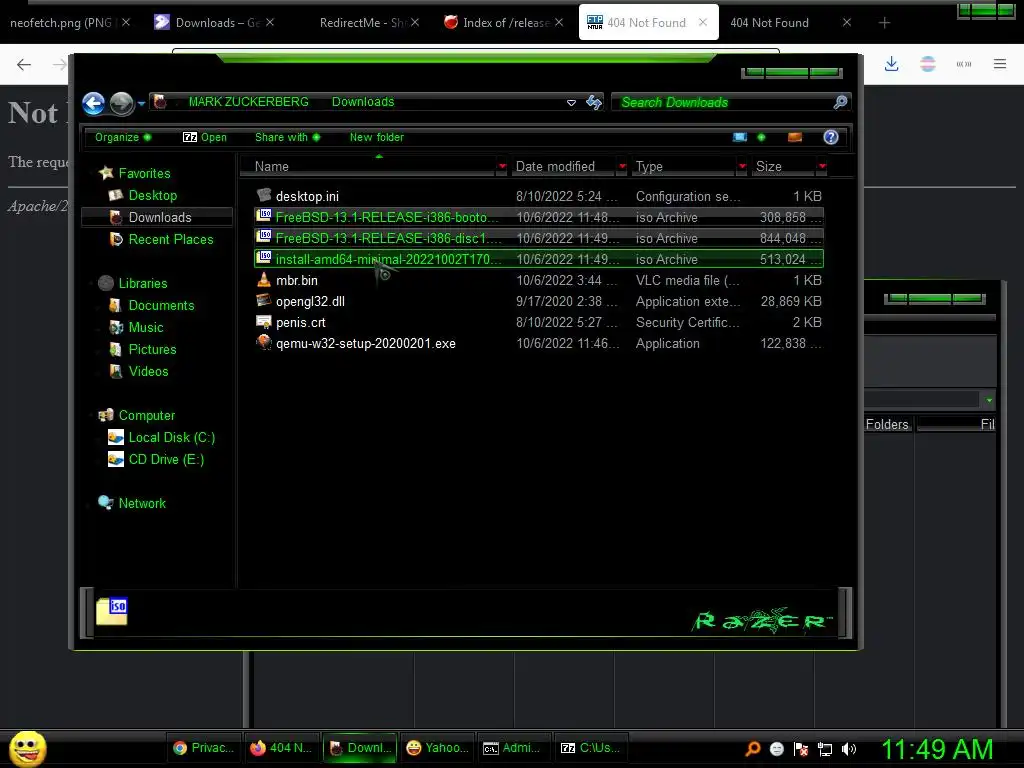Switch to the Index of /releases tab
This screenshot has height=768, width=1024.
point(496,23)
